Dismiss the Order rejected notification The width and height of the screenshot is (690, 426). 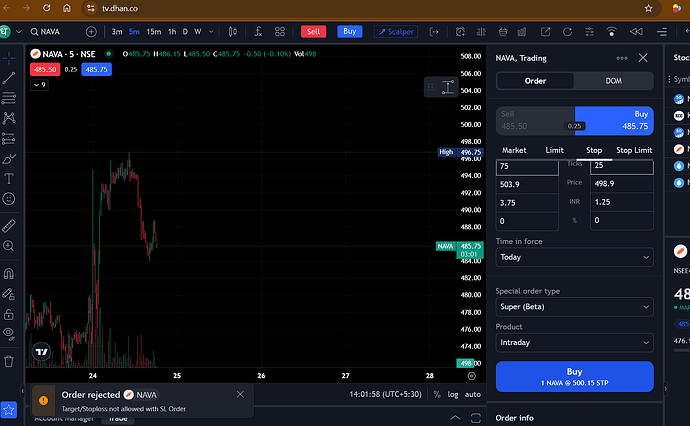(x=240, y=394)
